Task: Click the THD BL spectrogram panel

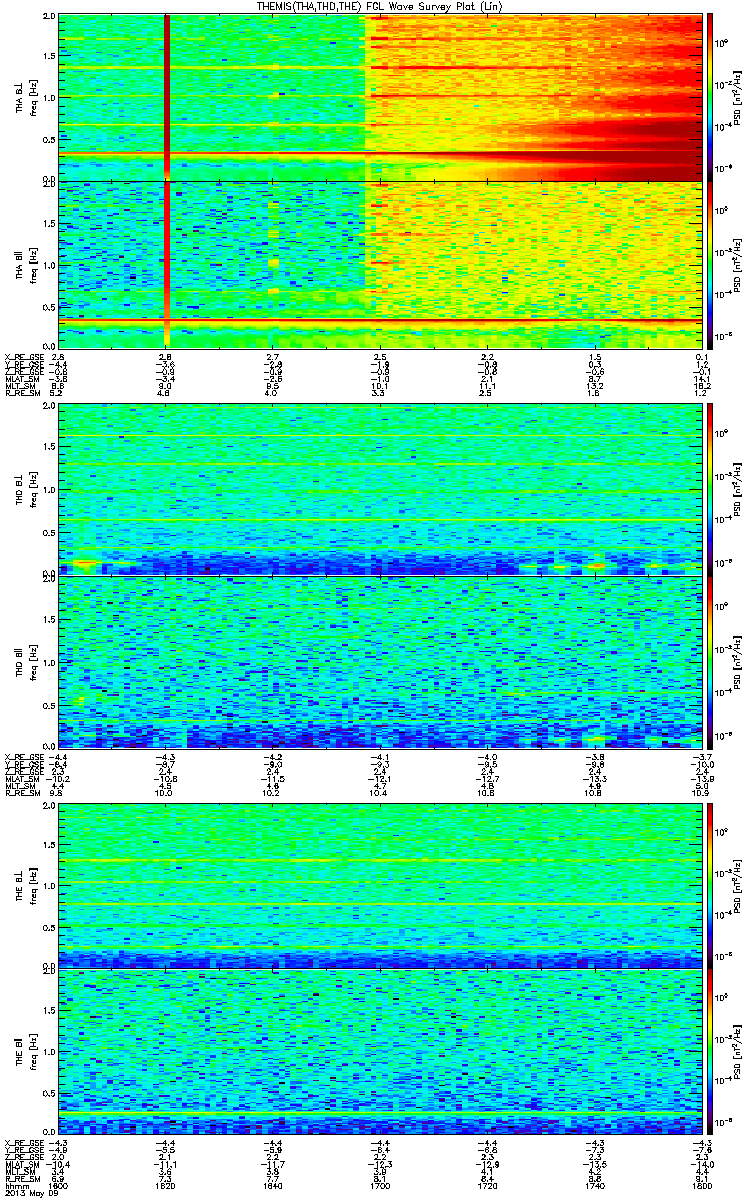Action: pyautogui.click(x=380, y=490)
